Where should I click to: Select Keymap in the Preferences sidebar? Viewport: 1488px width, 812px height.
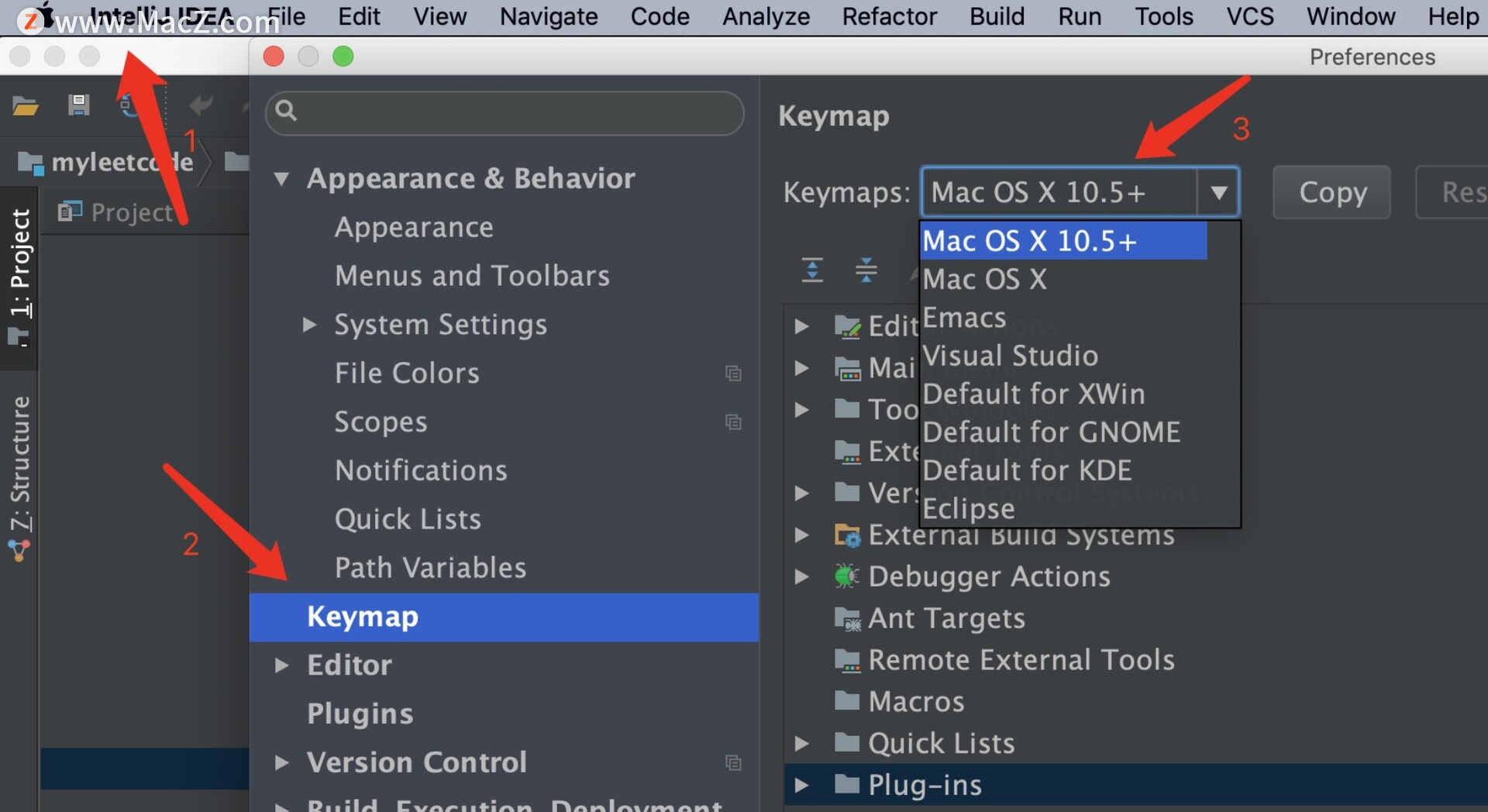point(361,617)
